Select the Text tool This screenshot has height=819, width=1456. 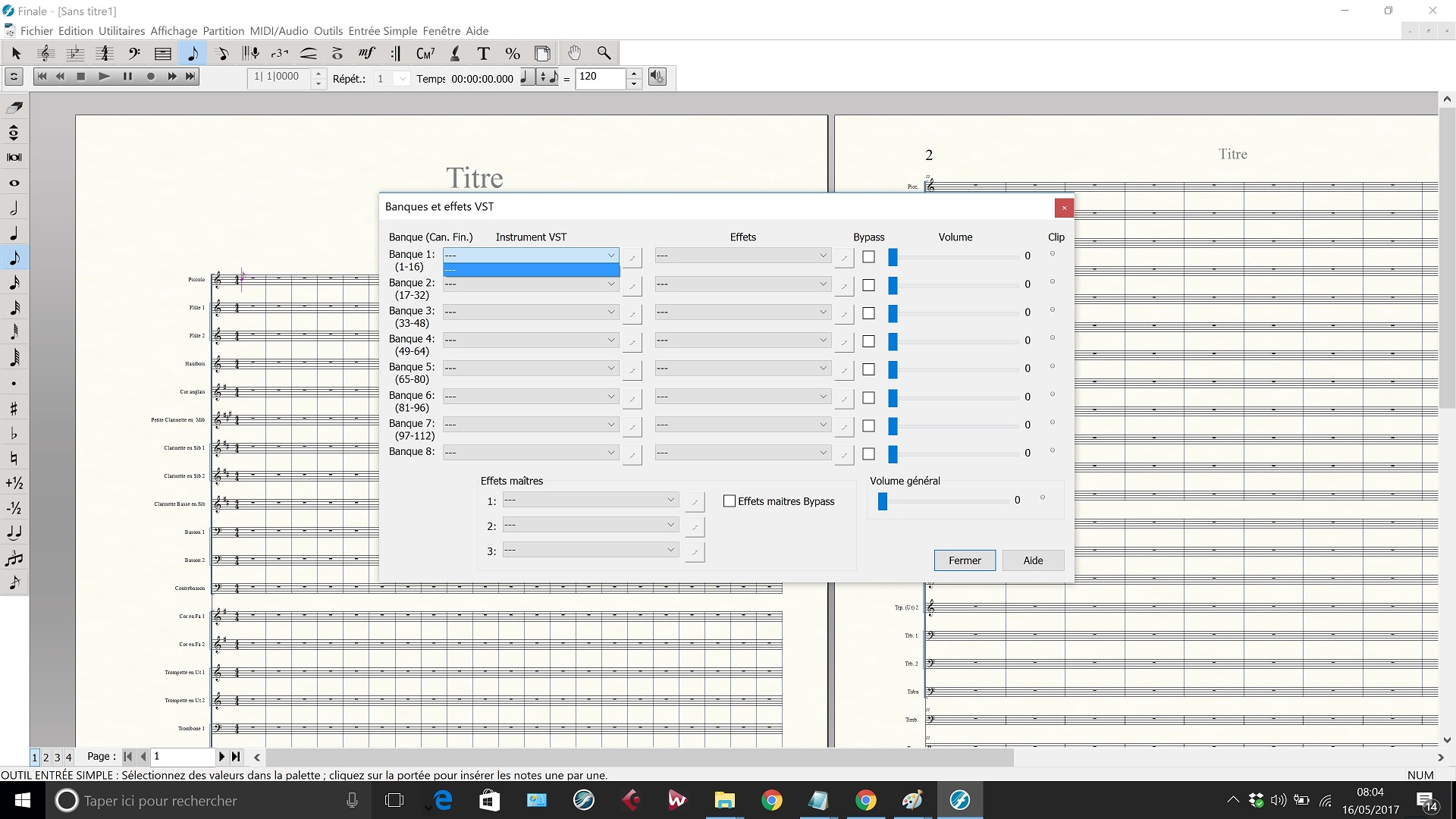pos(483,53)
